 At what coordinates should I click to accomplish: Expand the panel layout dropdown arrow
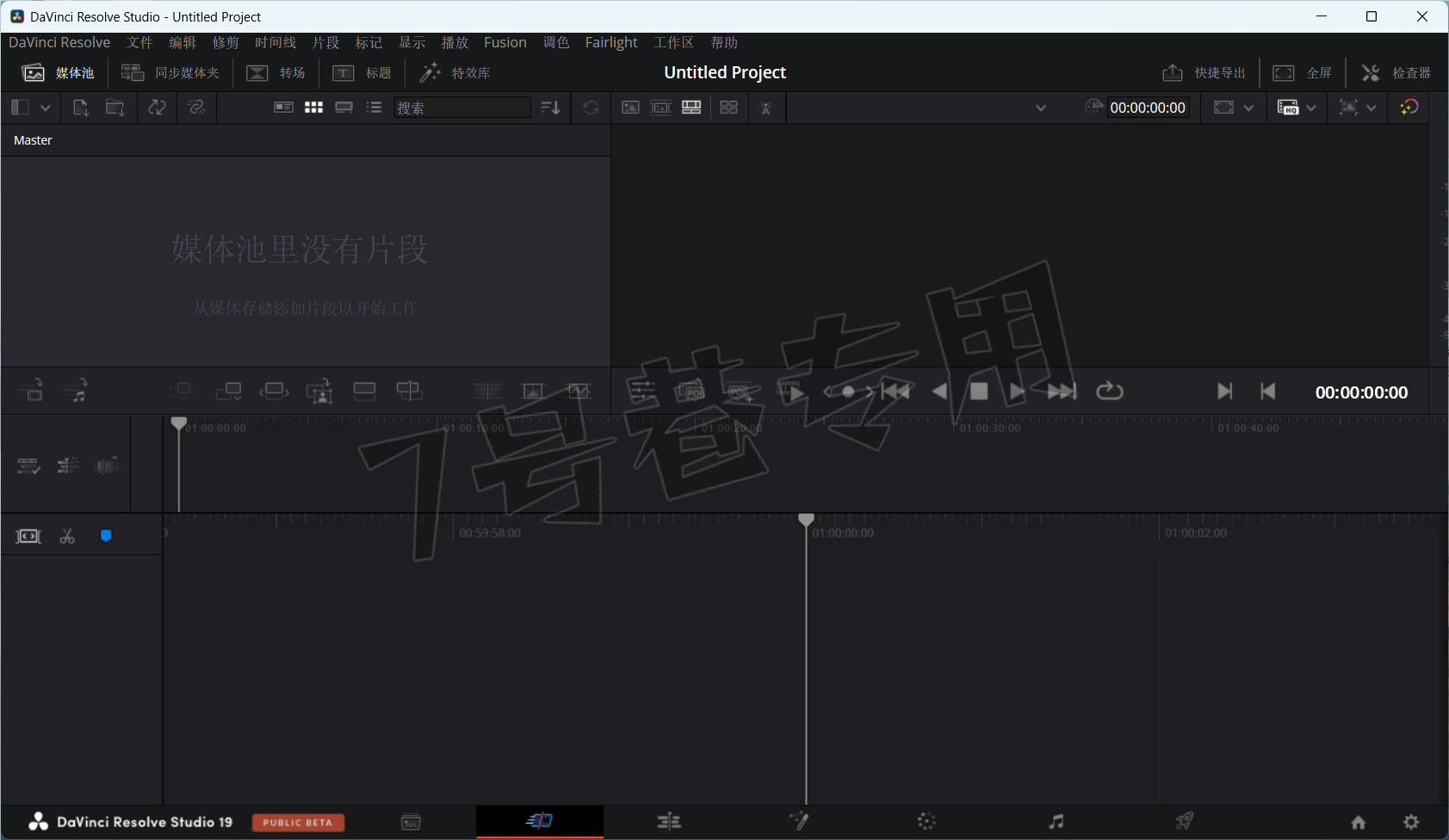[46, 108]
